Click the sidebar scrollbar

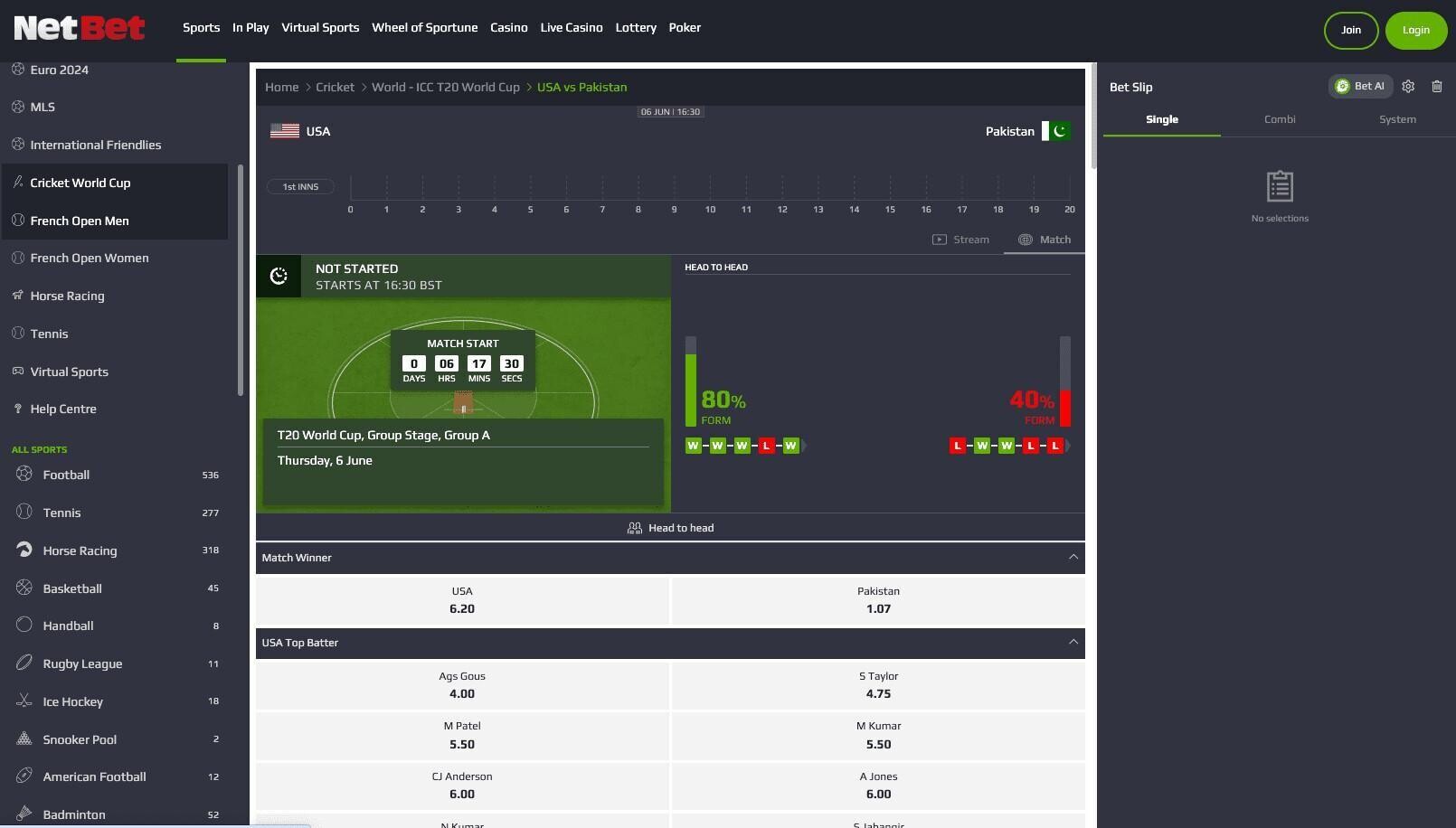(241, 280)
